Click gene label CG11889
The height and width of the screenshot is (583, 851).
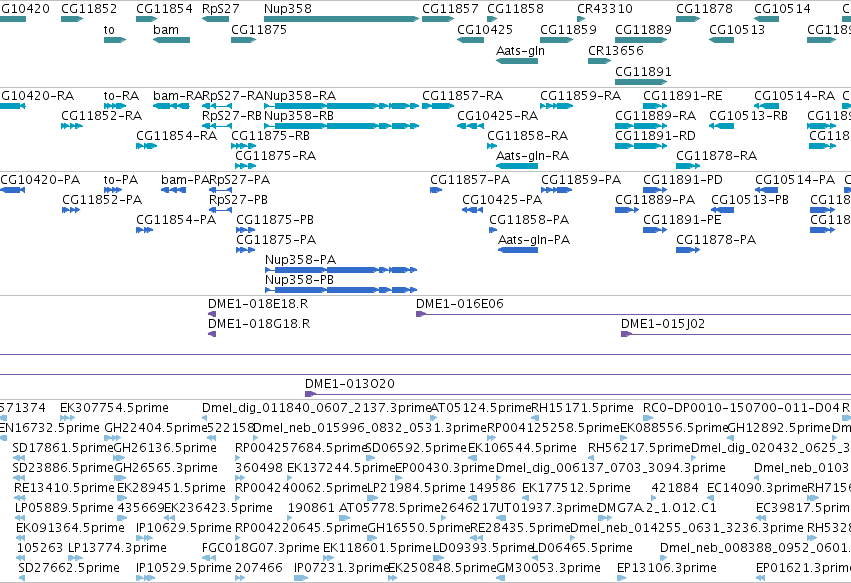[643, 30]
